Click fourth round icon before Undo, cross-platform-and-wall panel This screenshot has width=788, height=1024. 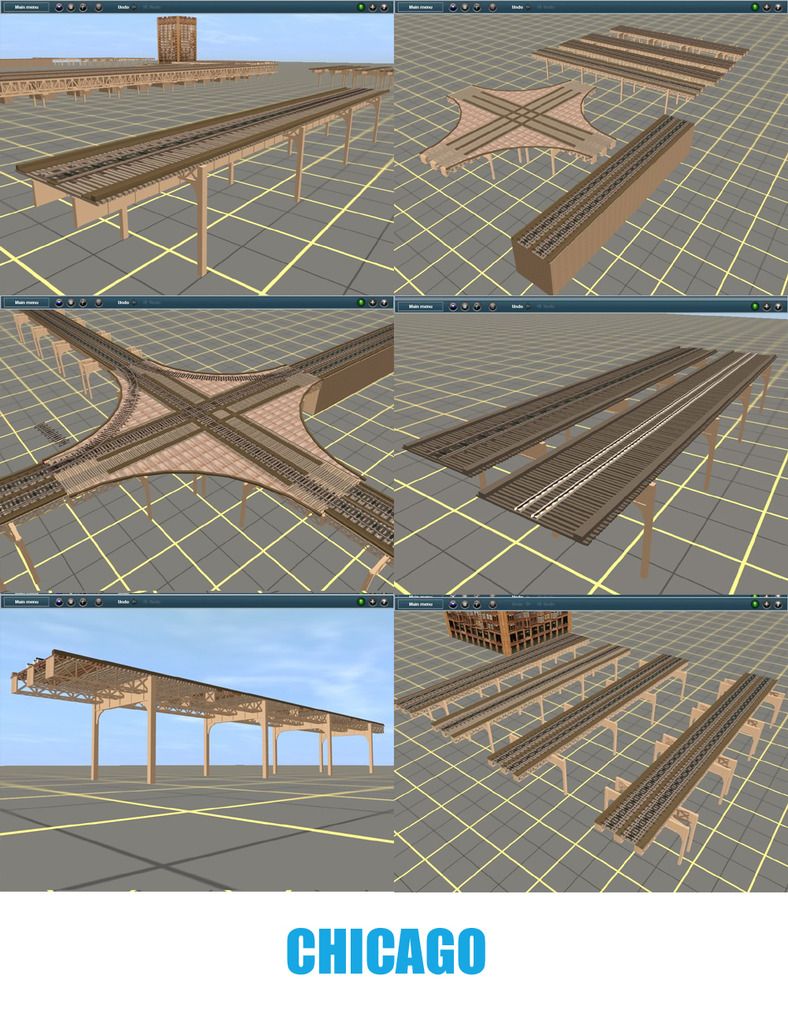coord(492,7)
